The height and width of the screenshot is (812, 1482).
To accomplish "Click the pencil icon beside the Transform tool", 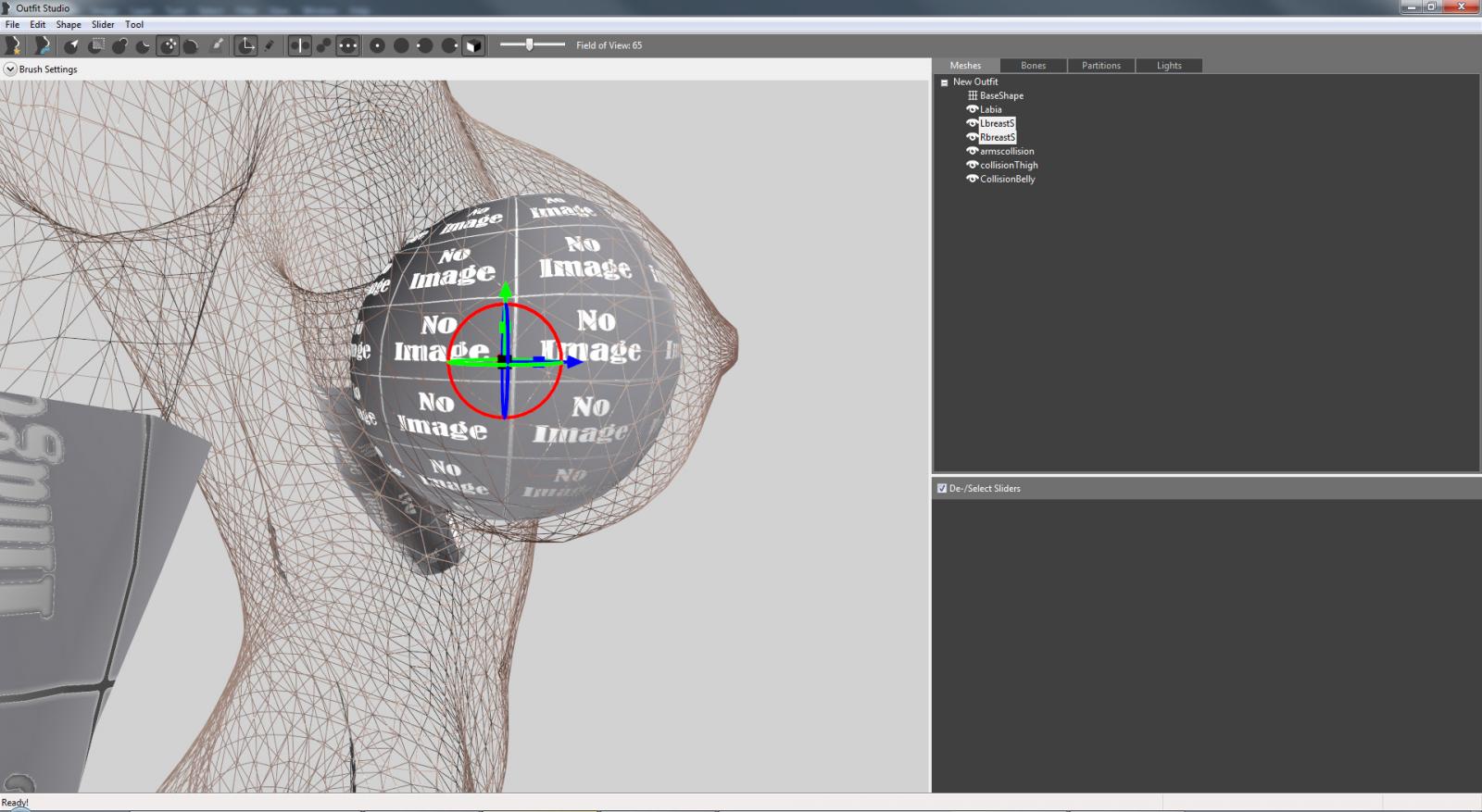I will point(270,45).
